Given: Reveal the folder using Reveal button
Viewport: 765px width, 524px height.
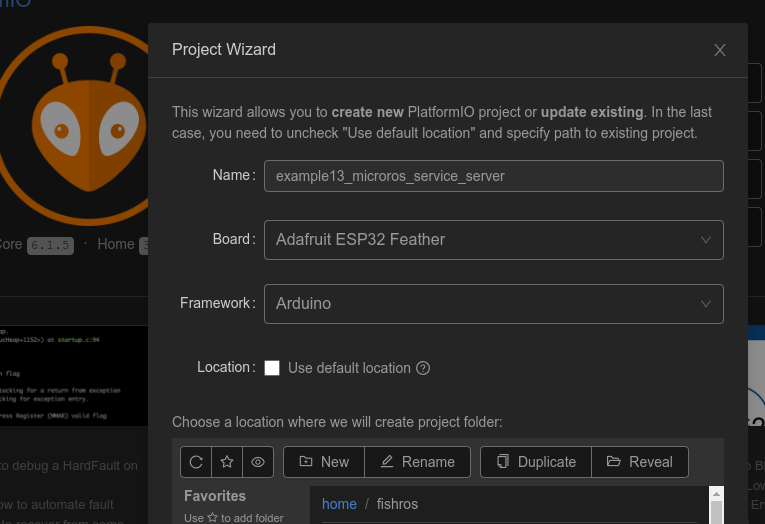Looking at the screenshot, I should (639, 462).
